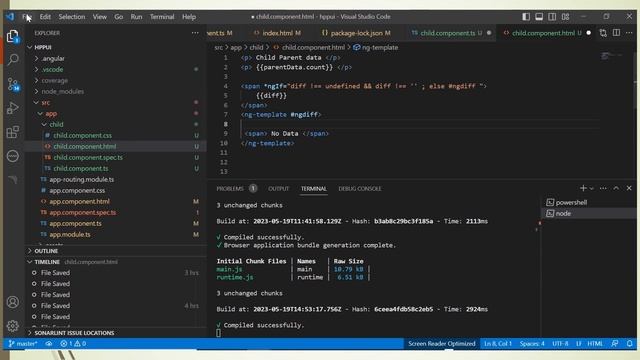This screenshot has height=360, width=640.
Task: Switch to the OUTPUT panel tab
Action: [x=278, y=189]
